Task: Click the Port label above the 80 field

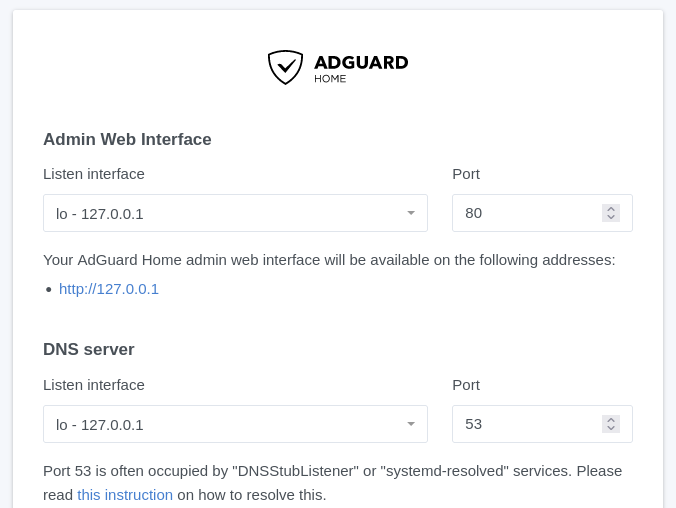Action: [x=466, y=174]
